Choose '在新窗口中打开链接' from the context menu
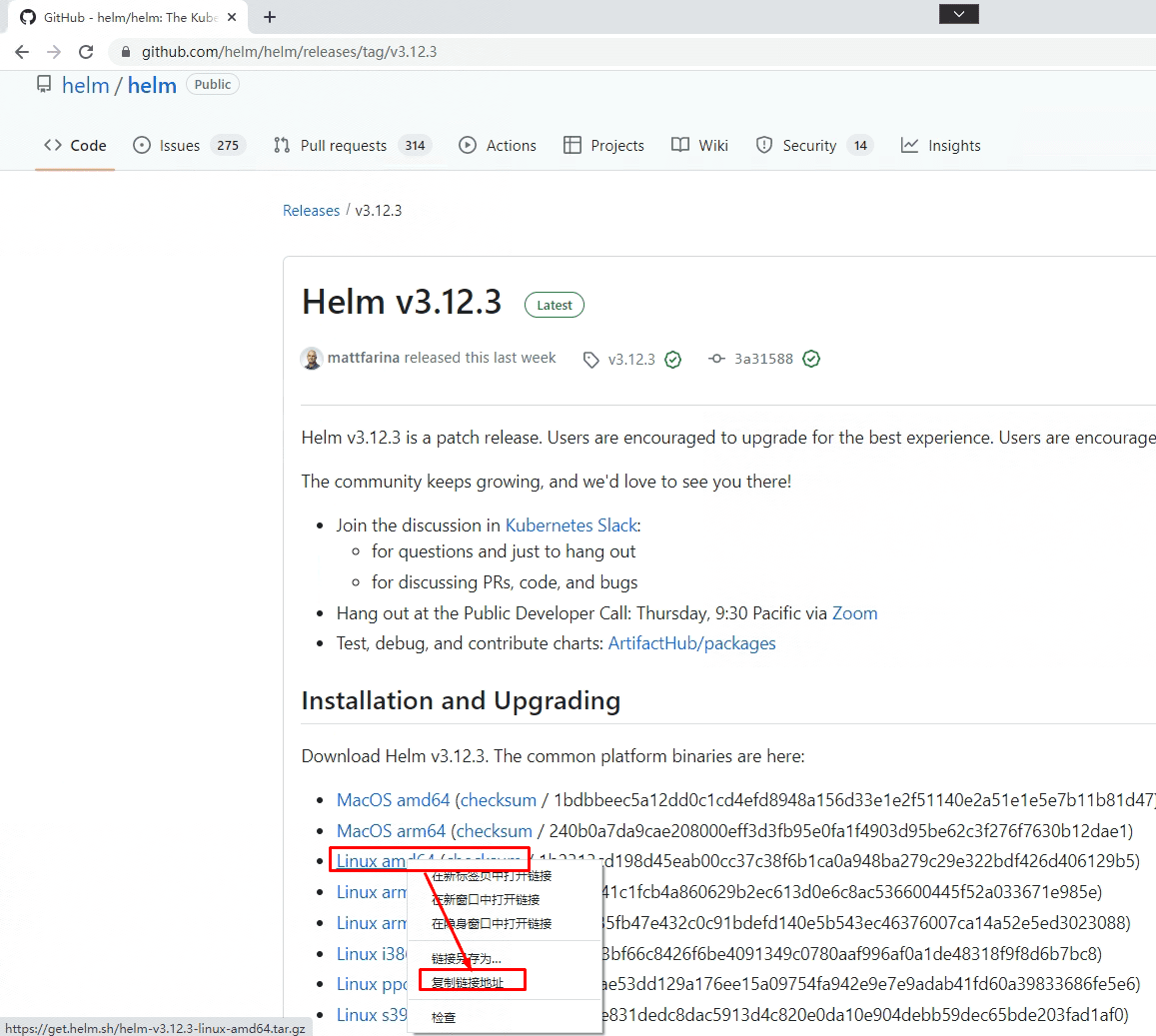The image size is (1156, 1036). (486, 899)
